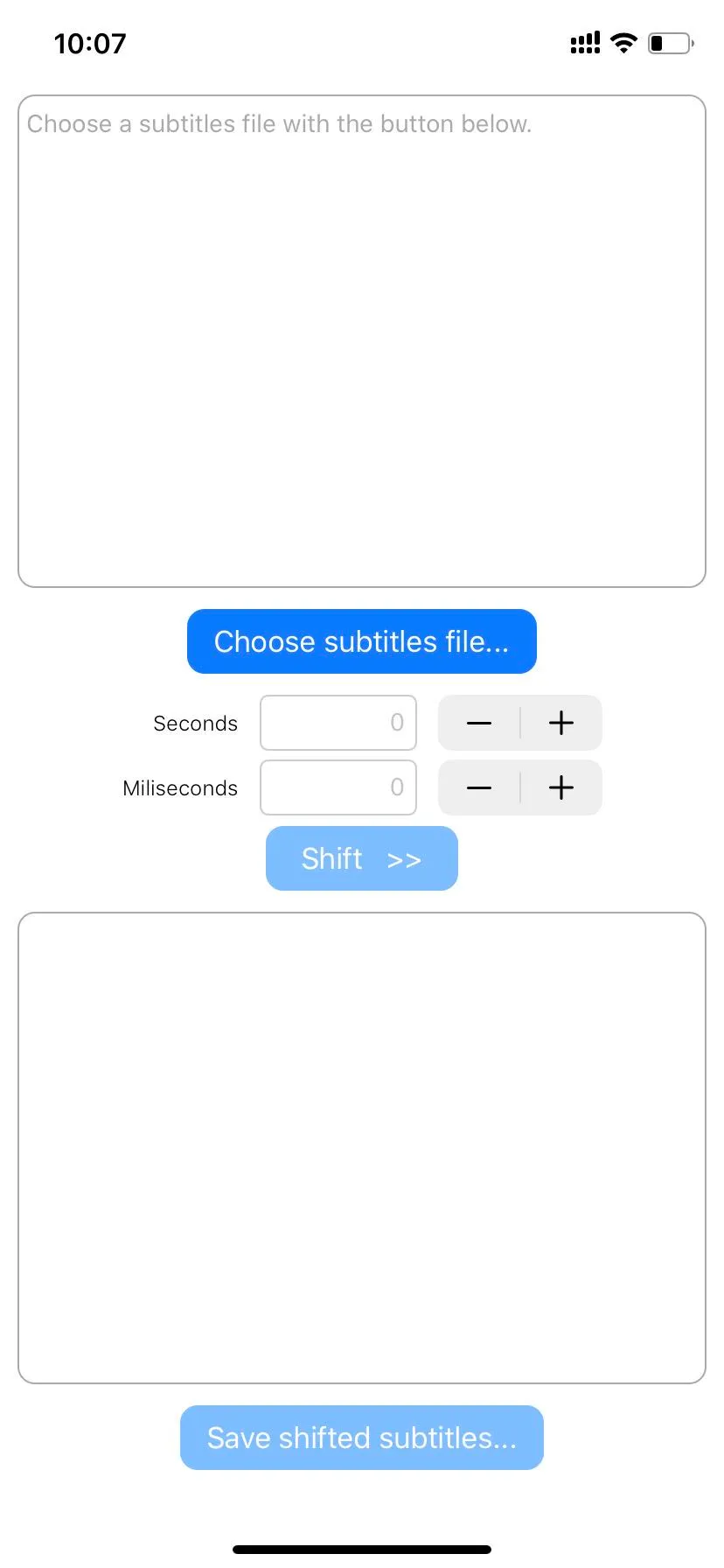Tap the cellular signal bars icon

(585, 43)
